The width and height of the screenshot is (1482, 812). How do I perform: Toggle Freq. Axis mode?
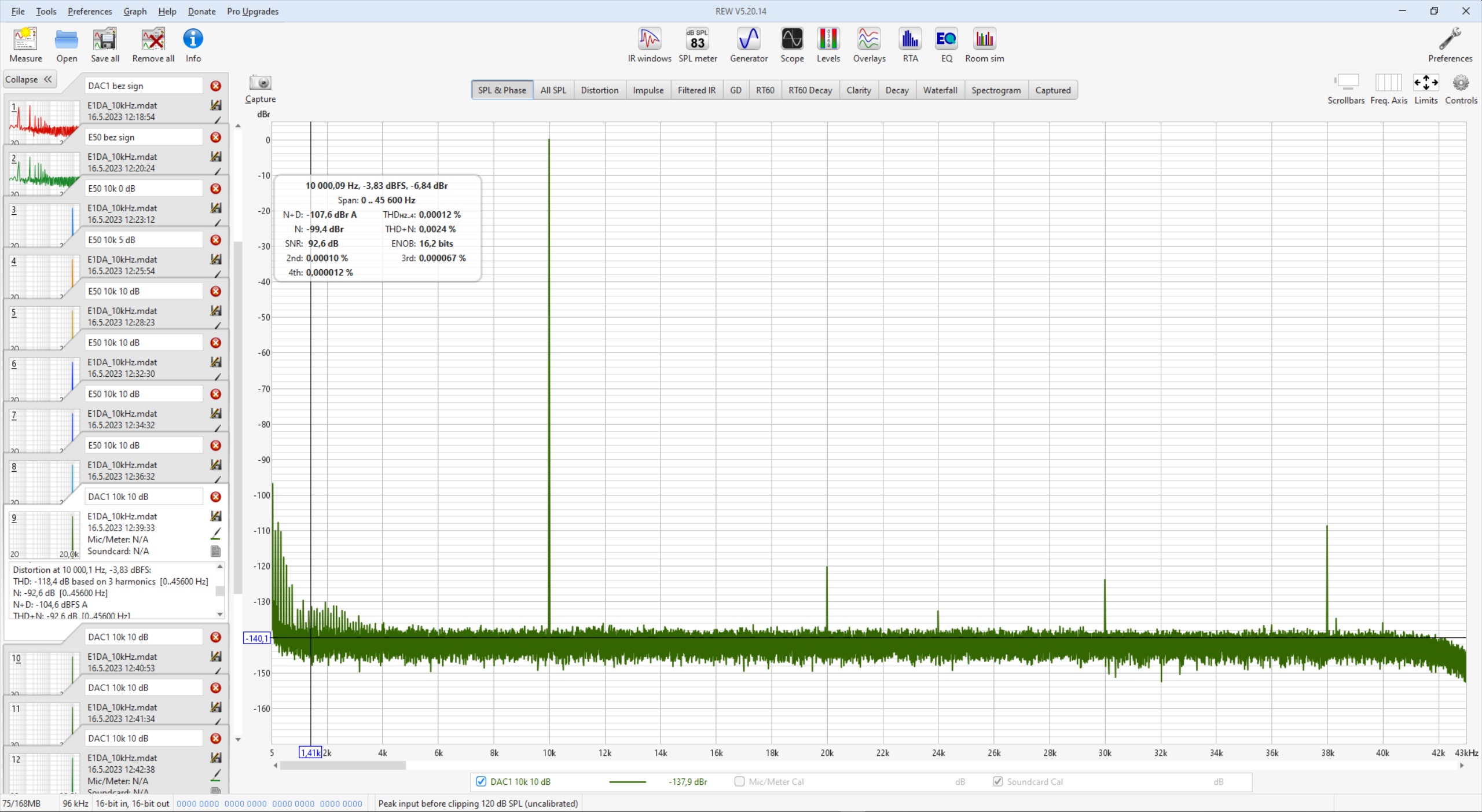click(x=1388, y=89)
